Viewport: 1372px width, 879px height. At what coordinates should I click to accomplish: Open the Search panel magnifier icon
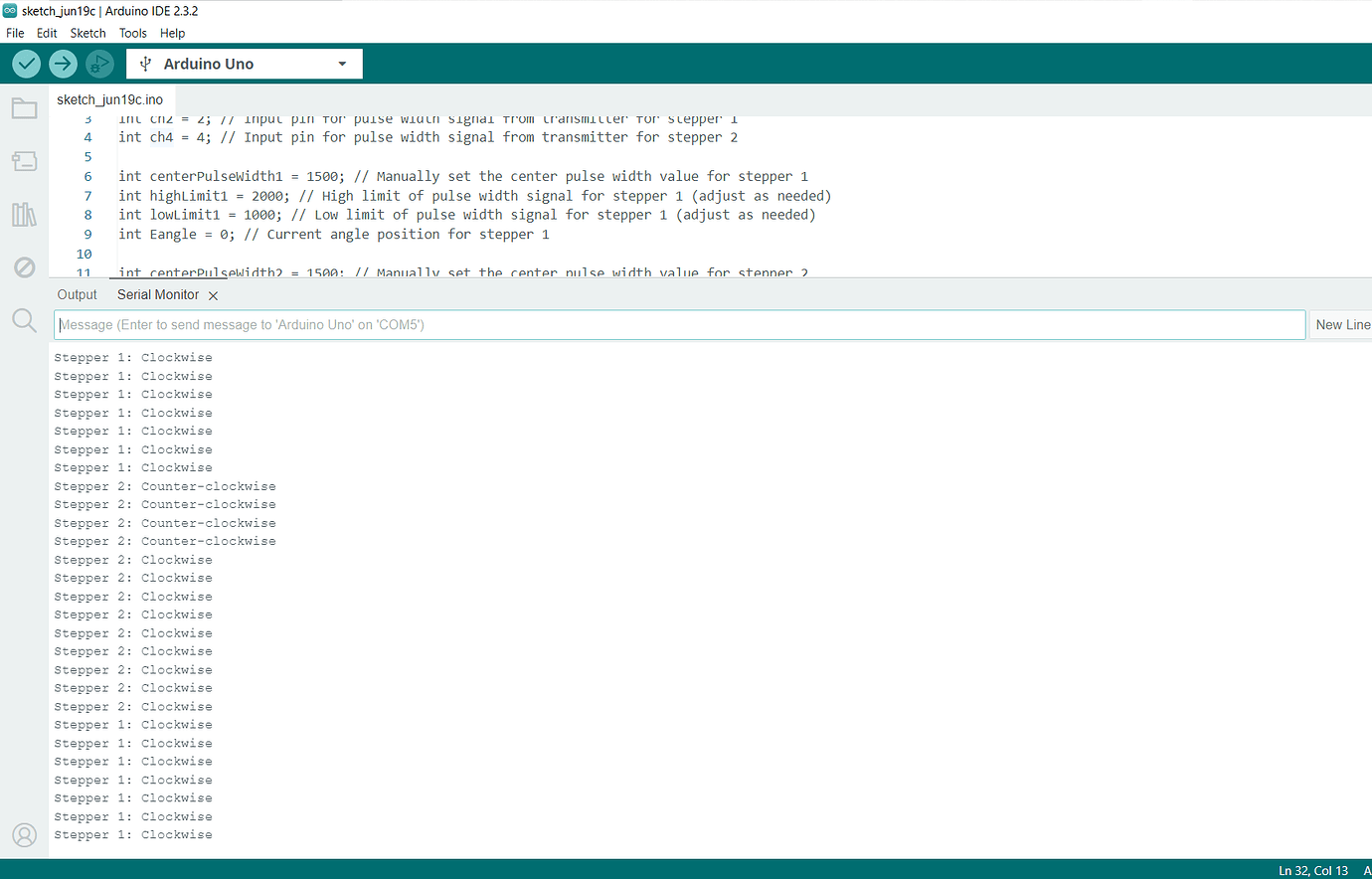24,320
